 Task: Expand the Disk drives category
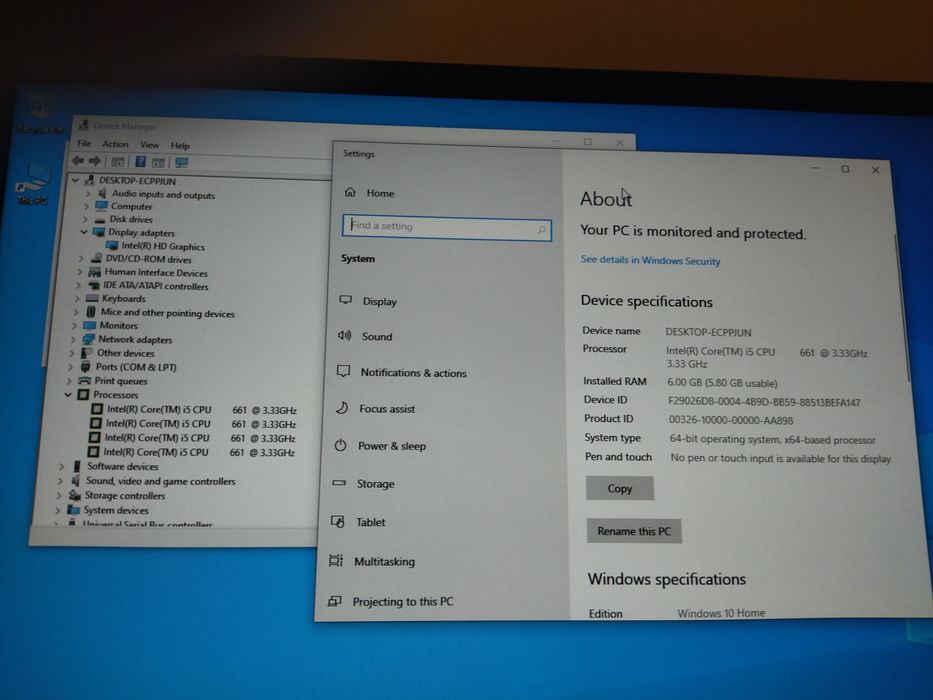coord(85,219)
